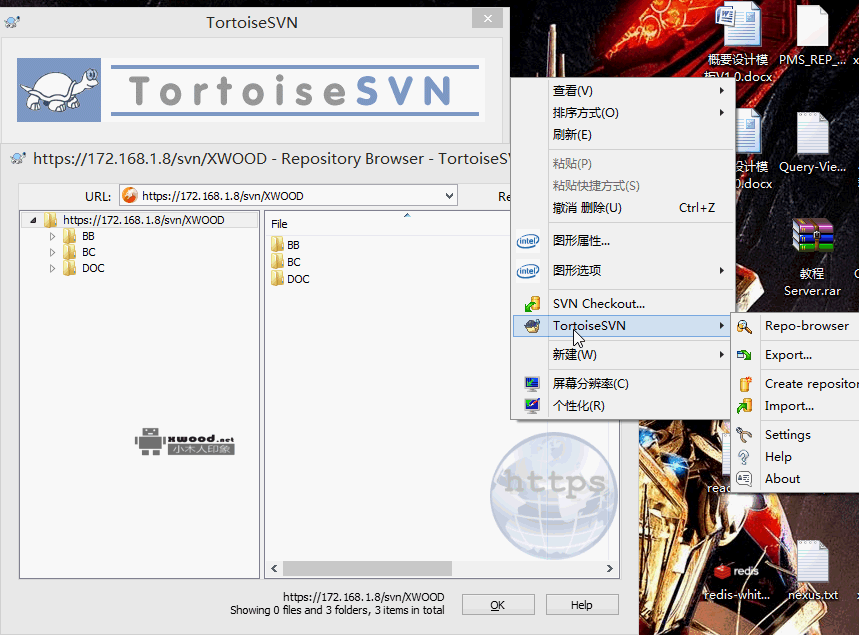Image resolution: width=859 pixels, height=635 pixels.
Task: Expand the BC node in the tree
Action: point(53,252)
